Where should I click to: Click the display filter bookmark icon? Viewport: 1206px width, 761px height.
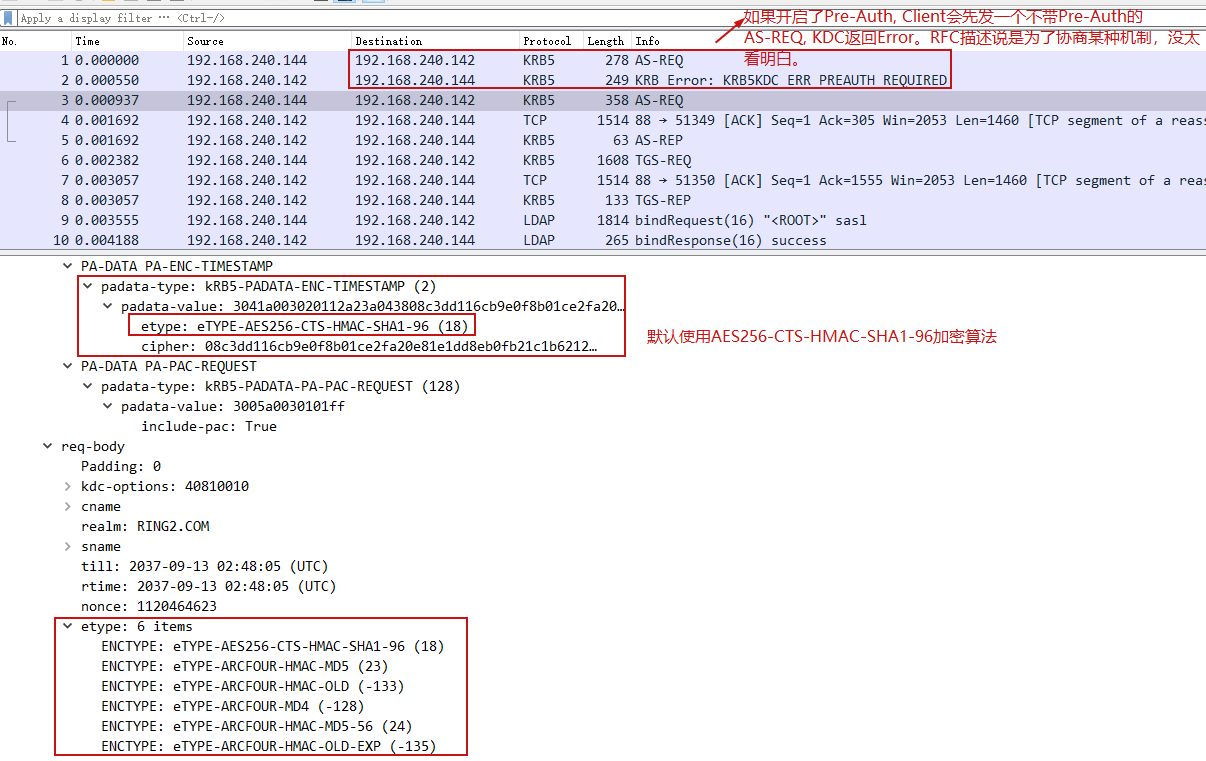click(x=8, y=18)
